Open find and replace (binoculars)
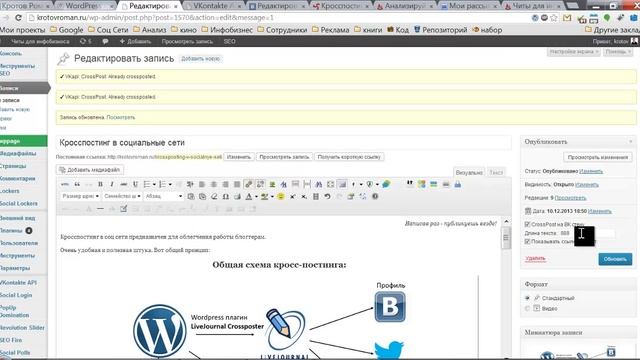 (319, 184)
